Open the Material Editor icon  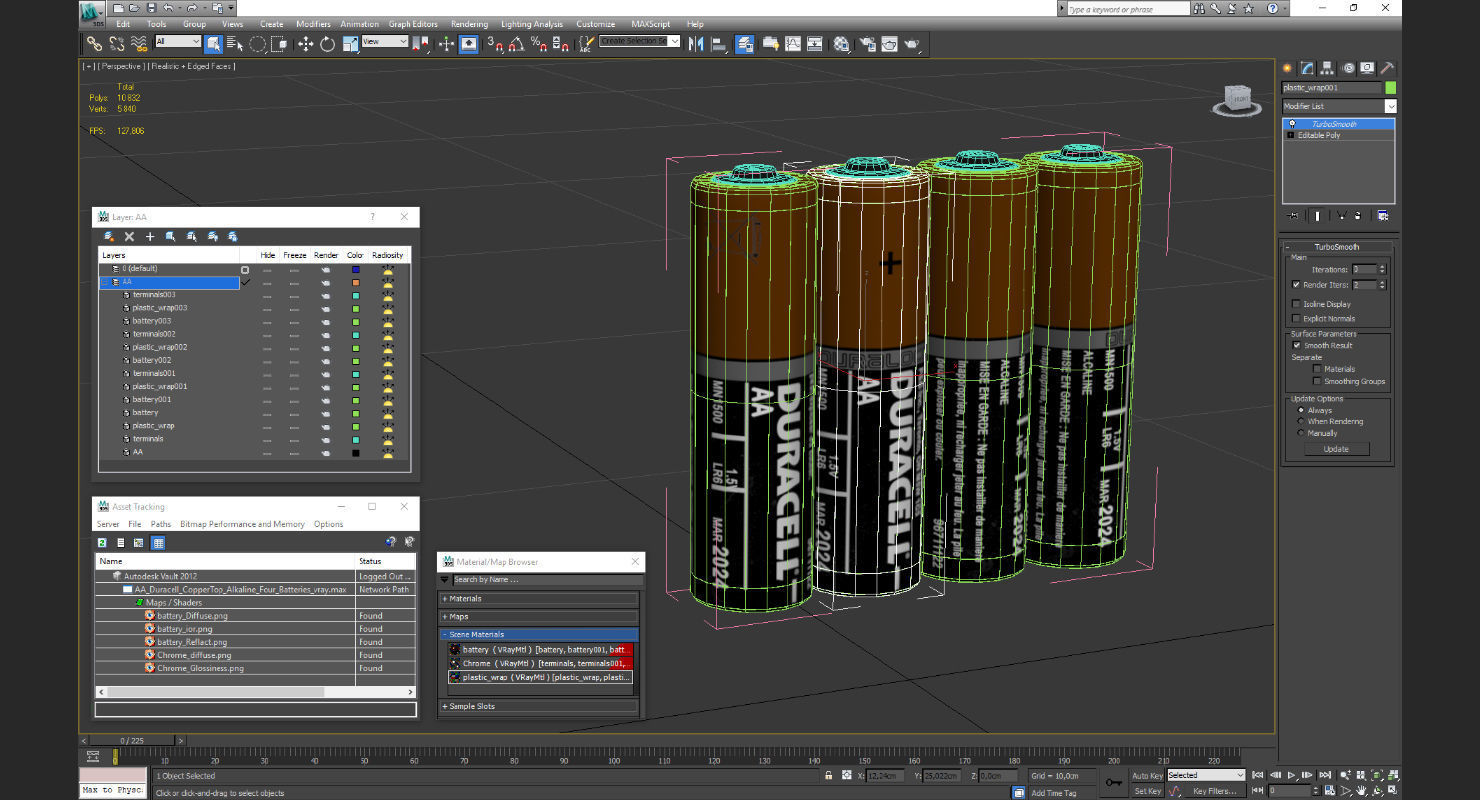pos(842,44)
